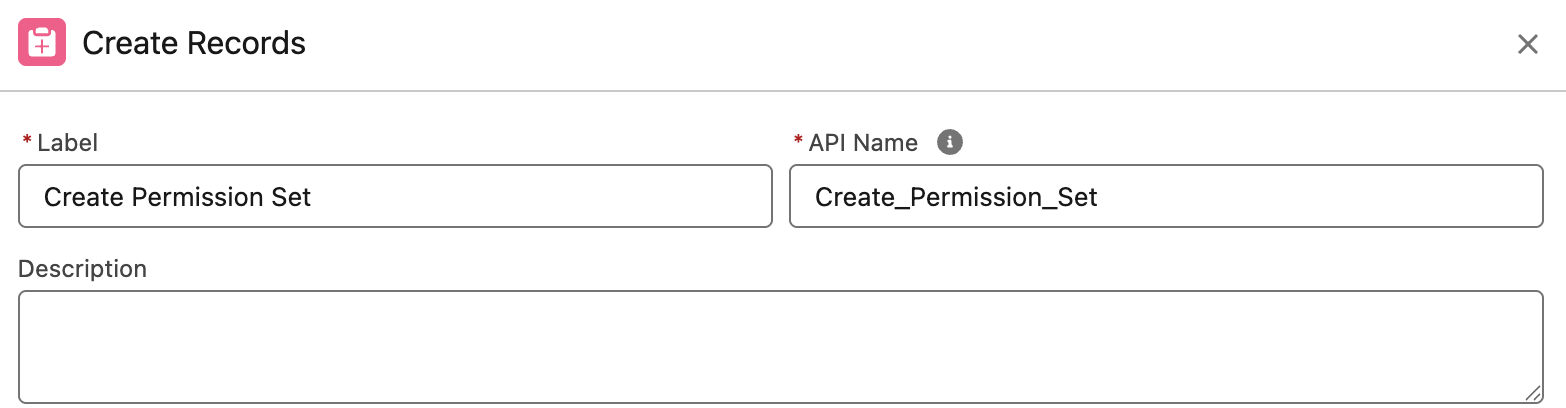Click empty space after API Name text
This screenshot has width=1566, height=408.
[1320, 196]
